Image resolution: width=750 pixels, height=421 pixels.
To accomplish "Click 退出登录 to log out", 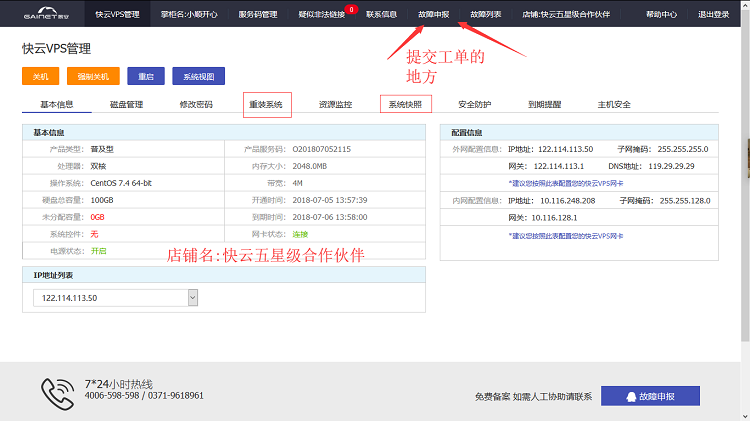I will click(x=713, y=14).
